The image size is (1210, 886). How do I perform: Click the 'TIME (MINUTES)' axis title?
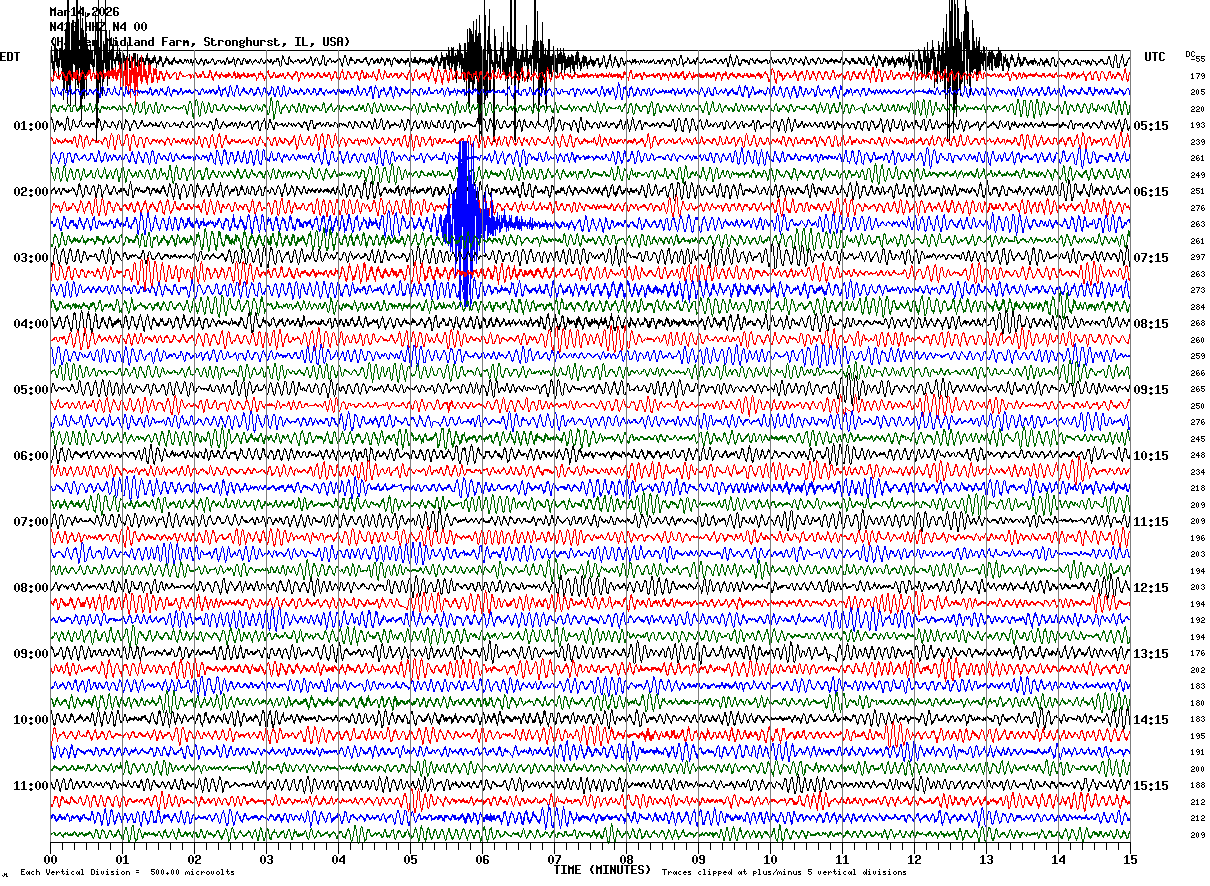coord(602,870)
